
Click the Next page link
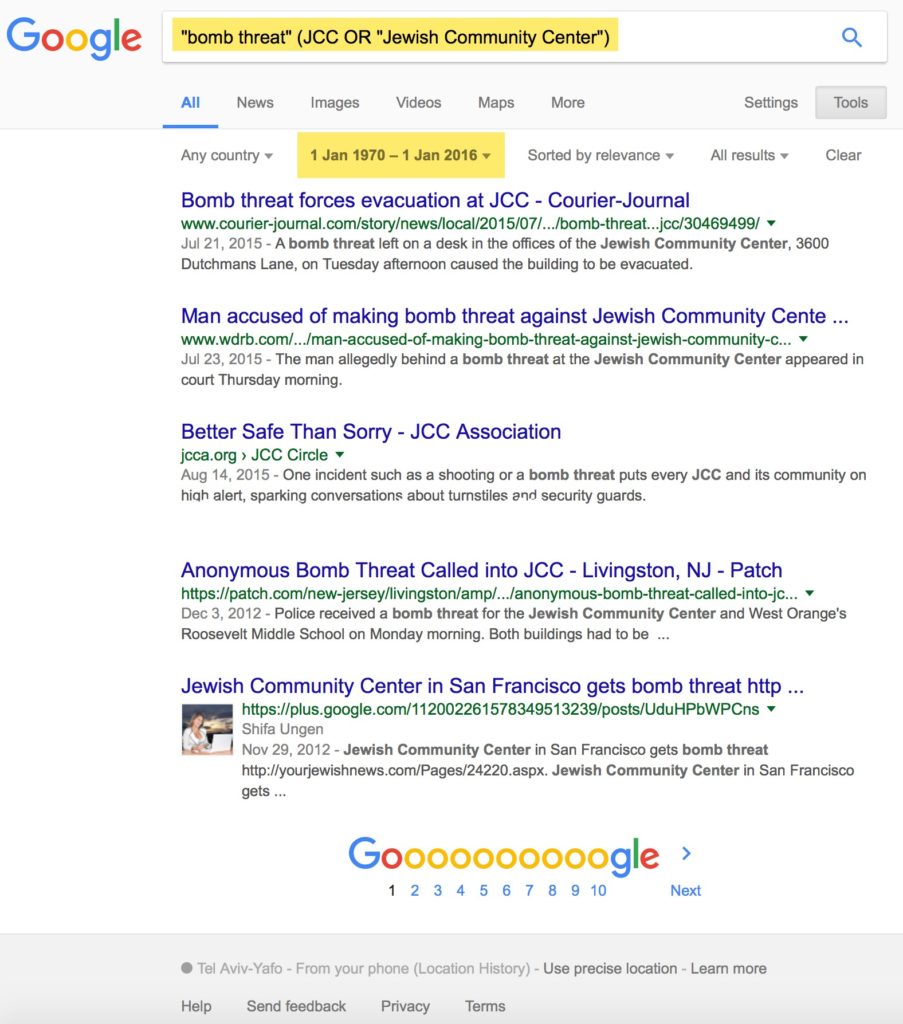click(685, 890)
